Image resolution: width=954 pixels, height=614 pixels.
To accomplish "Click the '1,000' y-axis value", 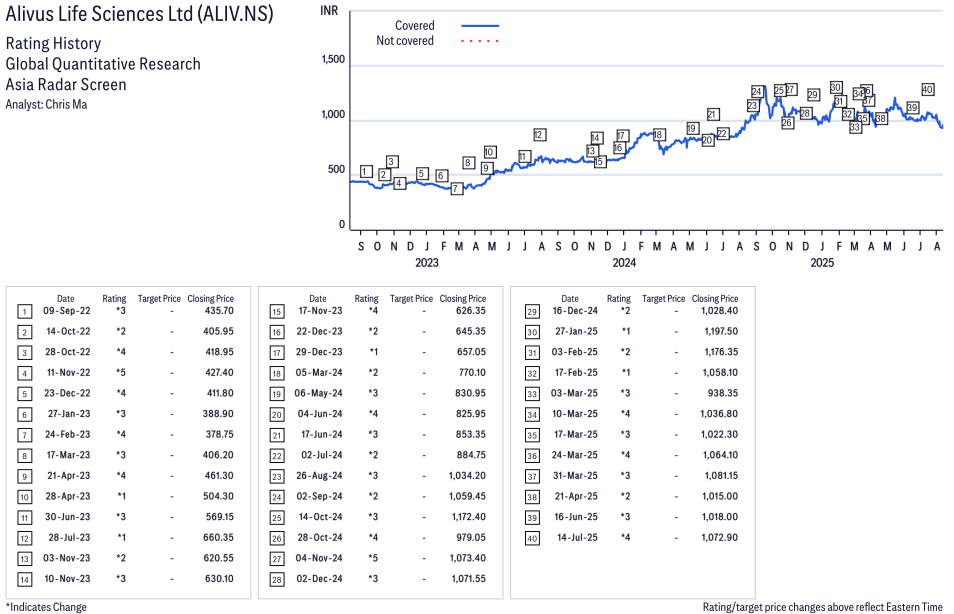I will [x=333, y=114].
